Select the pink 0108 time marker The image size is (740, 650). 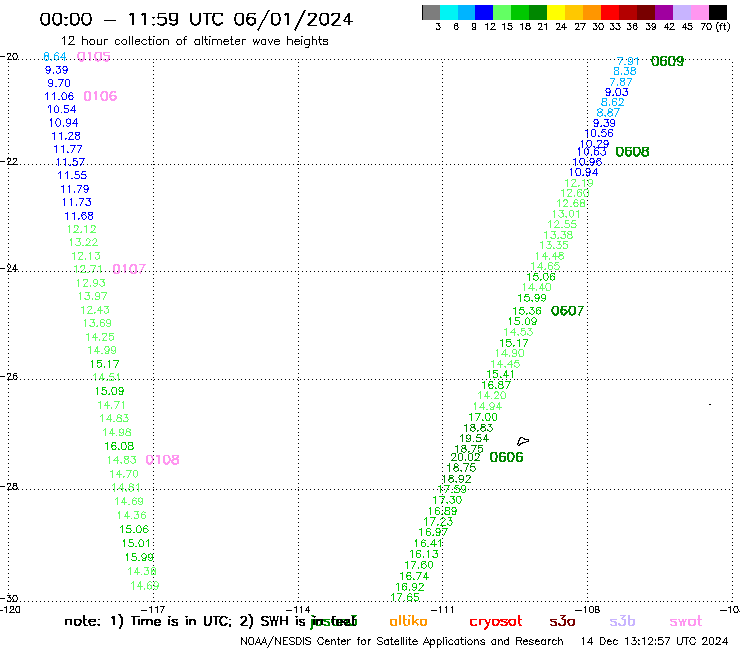[x=162, y=460]
